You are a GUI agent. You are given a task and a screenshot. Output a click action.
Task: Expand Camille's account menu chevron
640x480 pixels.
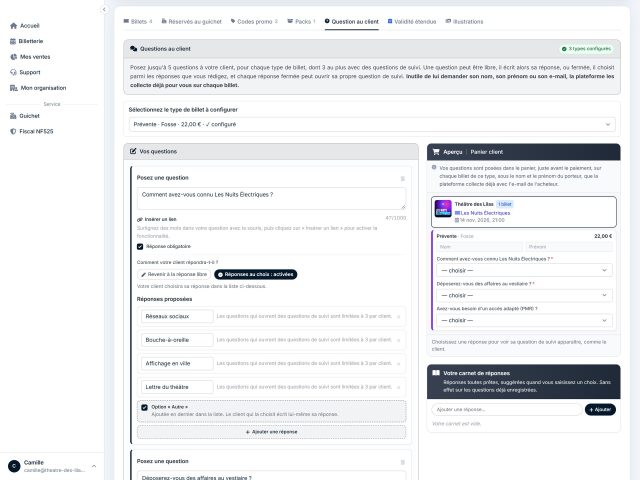tap(94, 466)
